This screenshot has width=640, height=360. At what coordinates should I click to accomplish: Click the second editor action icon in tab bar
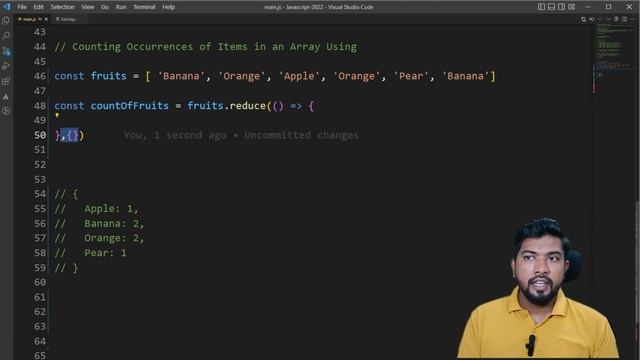[x=592, y=19]
